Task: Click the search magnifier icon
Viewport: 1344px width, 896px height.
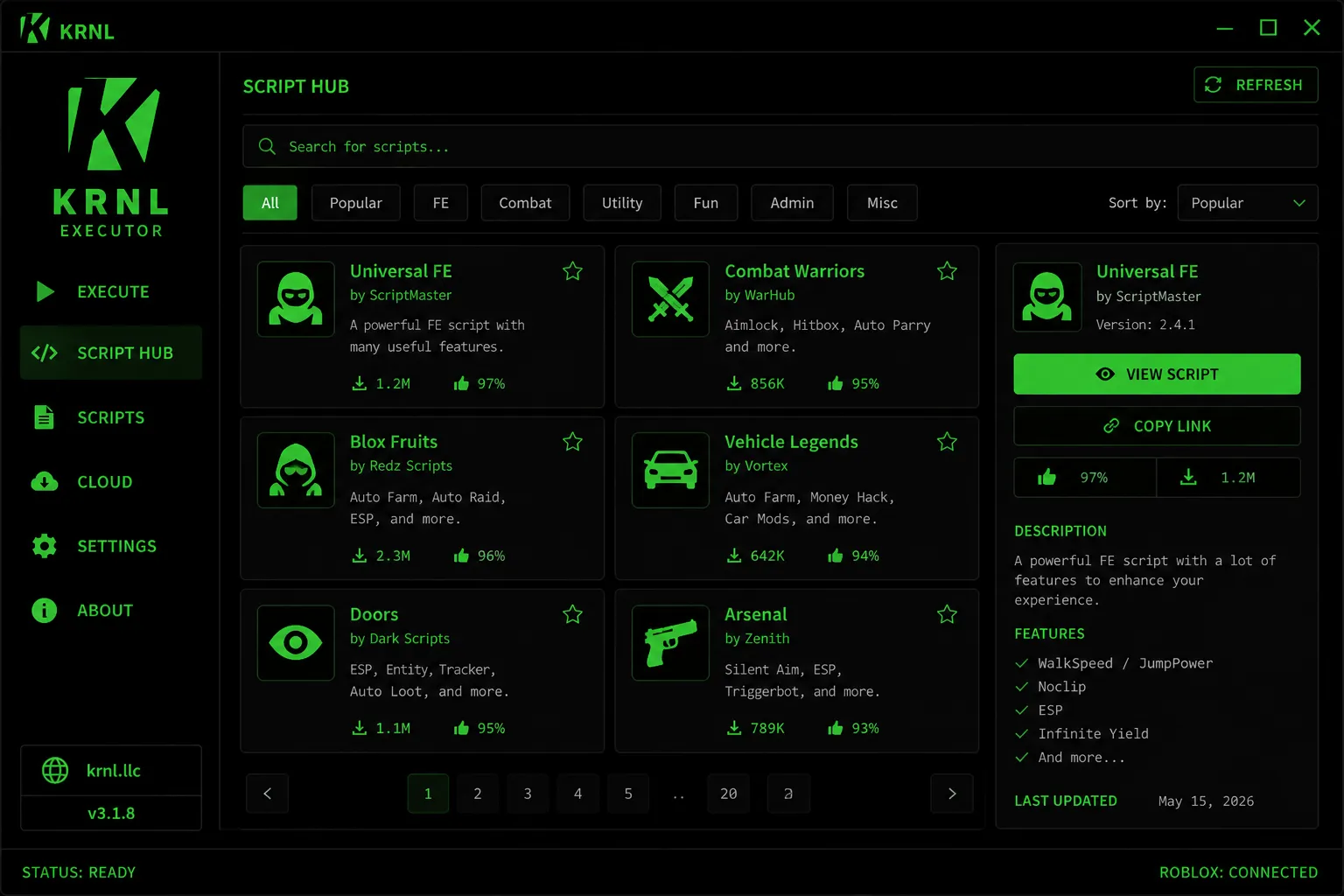Action: pos(267,146)
